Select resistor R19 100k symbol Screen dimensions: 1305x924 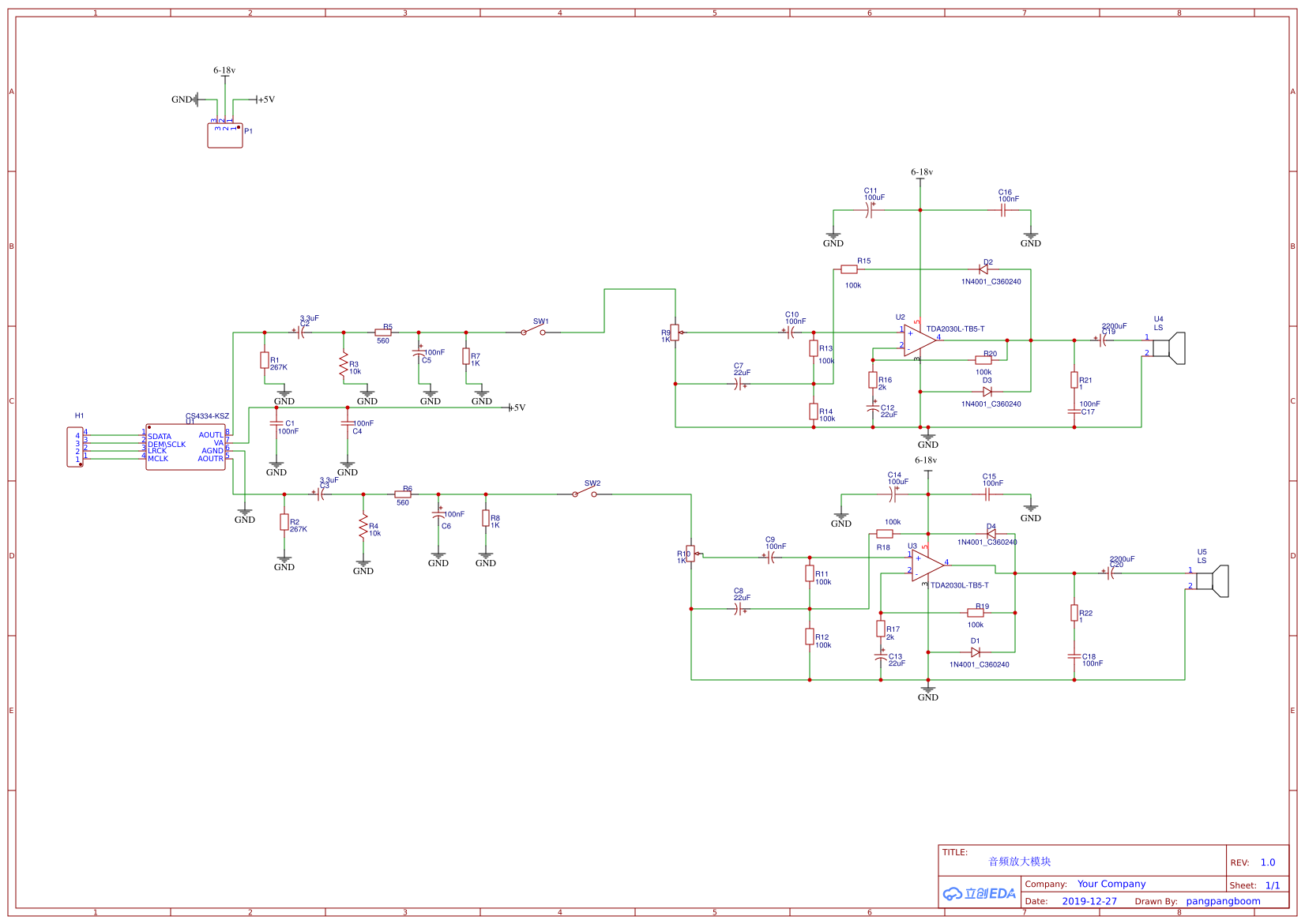(976, 613)
